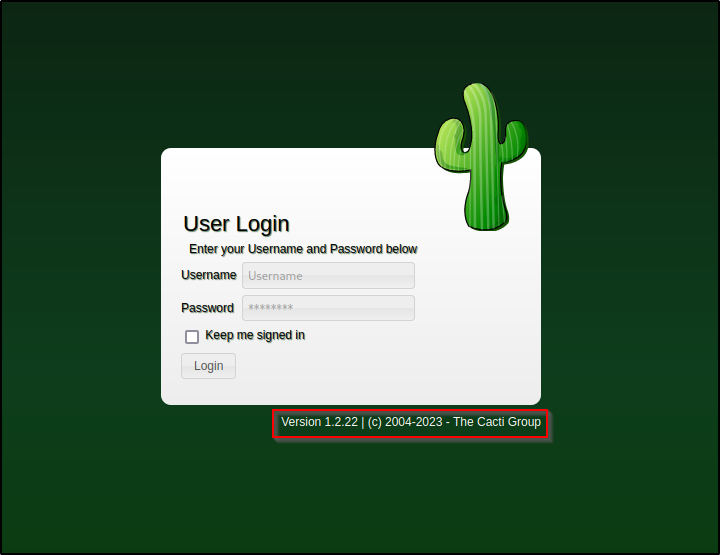Click the Login button

[208, 366]
